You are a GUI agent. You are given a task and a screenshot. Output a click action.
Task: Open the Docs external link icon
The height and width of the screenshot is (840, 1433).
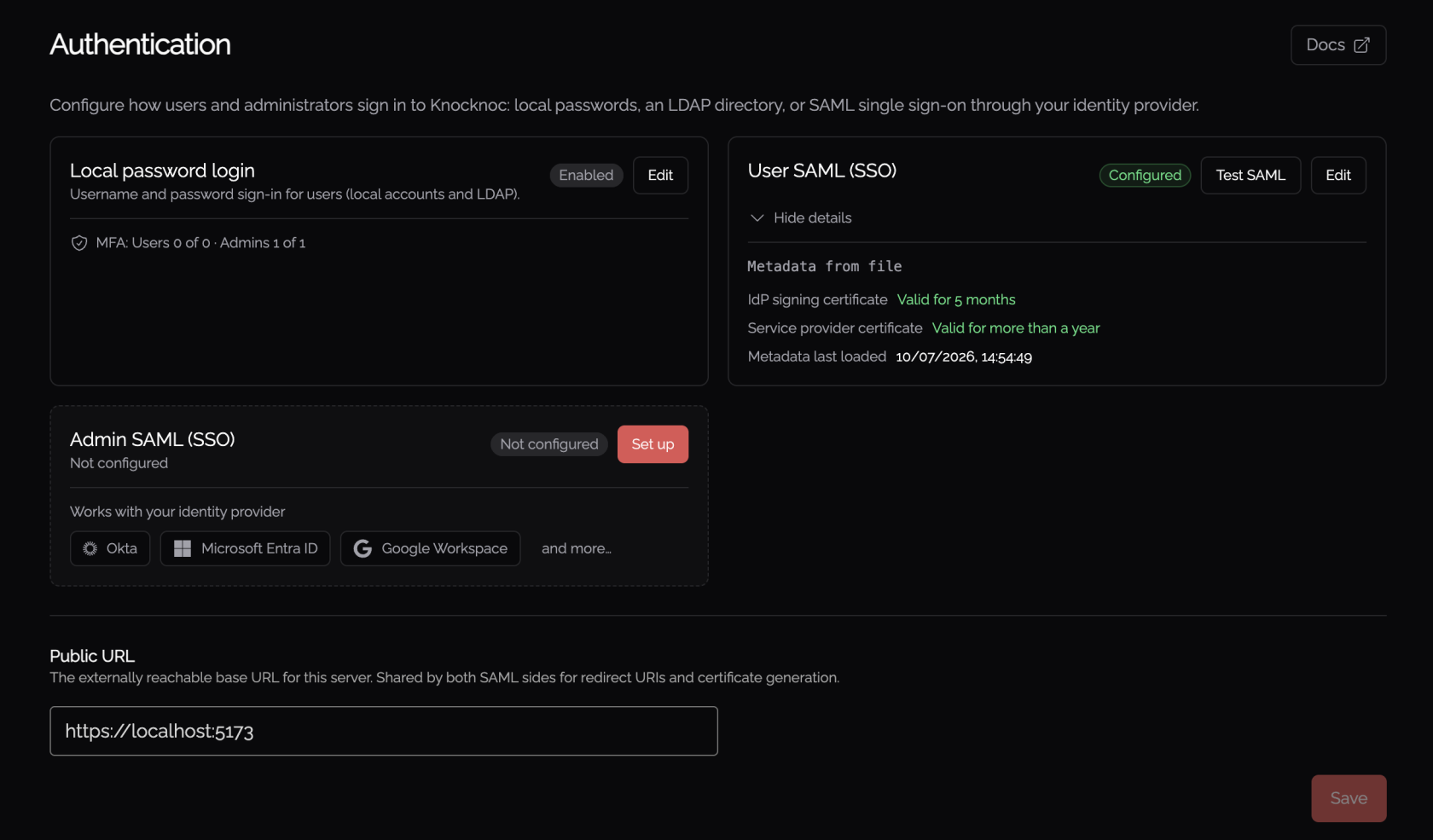point(1361,45)
